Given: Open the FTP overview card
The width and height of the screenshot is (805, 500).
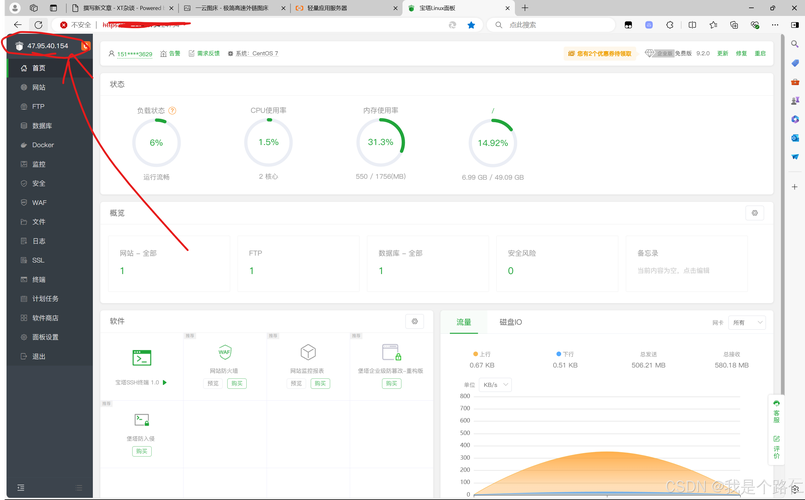Looking at the screenshot, I should [298, 263].
